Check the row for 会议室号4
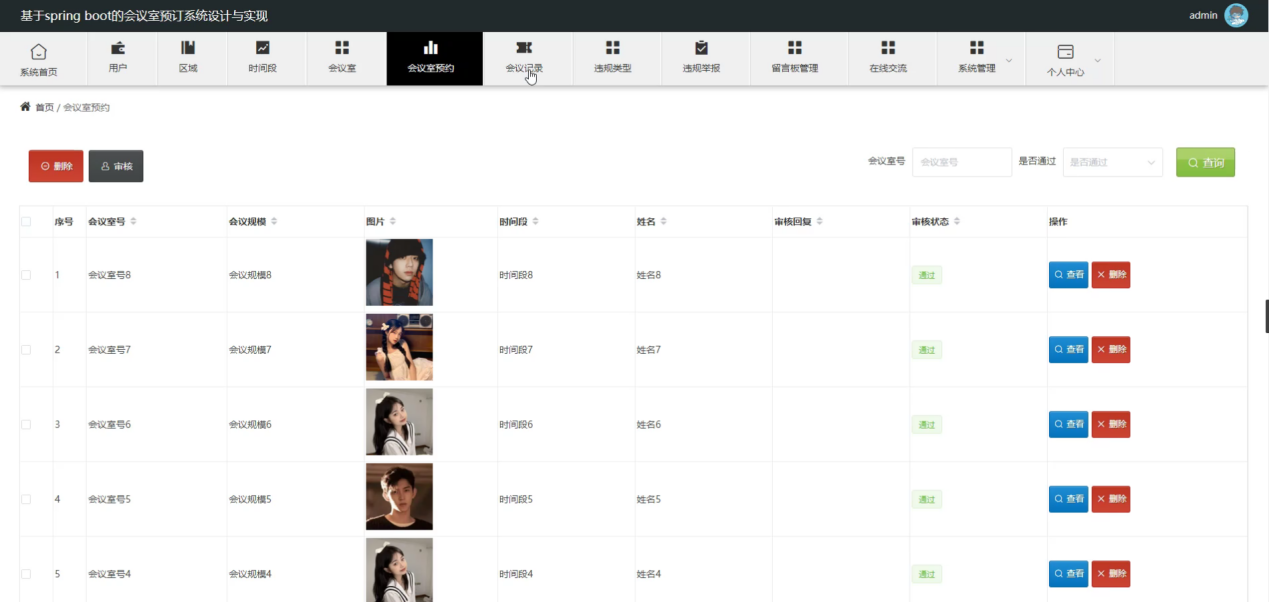Screen dimensions: 1269x602 pyautogui.click(x=26, y=574)
